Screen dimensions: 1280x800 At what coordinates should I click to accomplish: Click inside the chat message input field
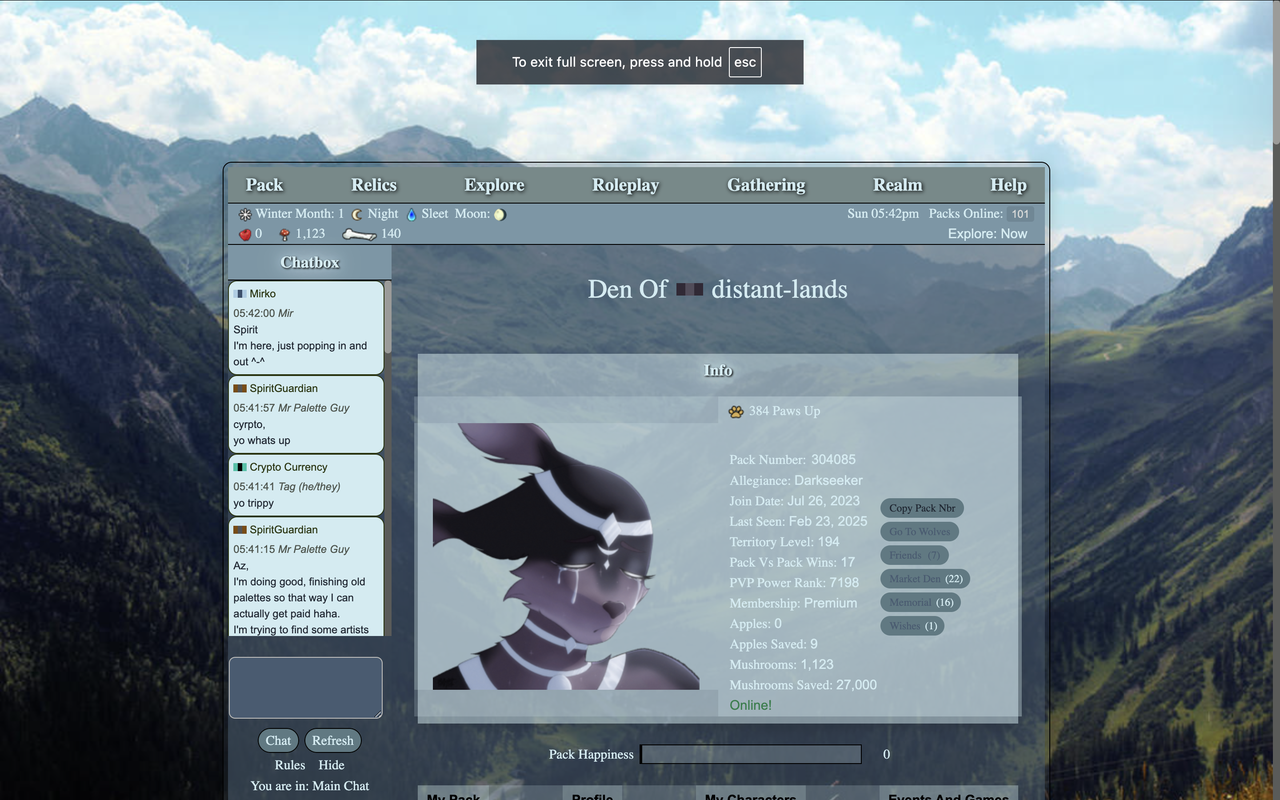click(305, 687)
